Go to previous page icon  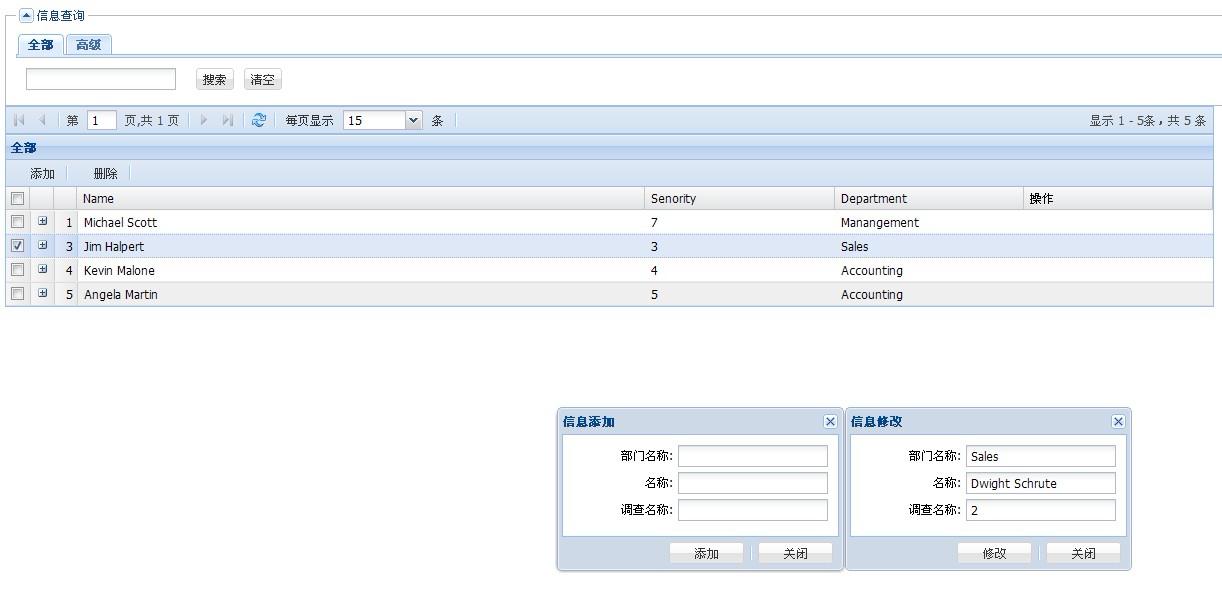[42, 120]
